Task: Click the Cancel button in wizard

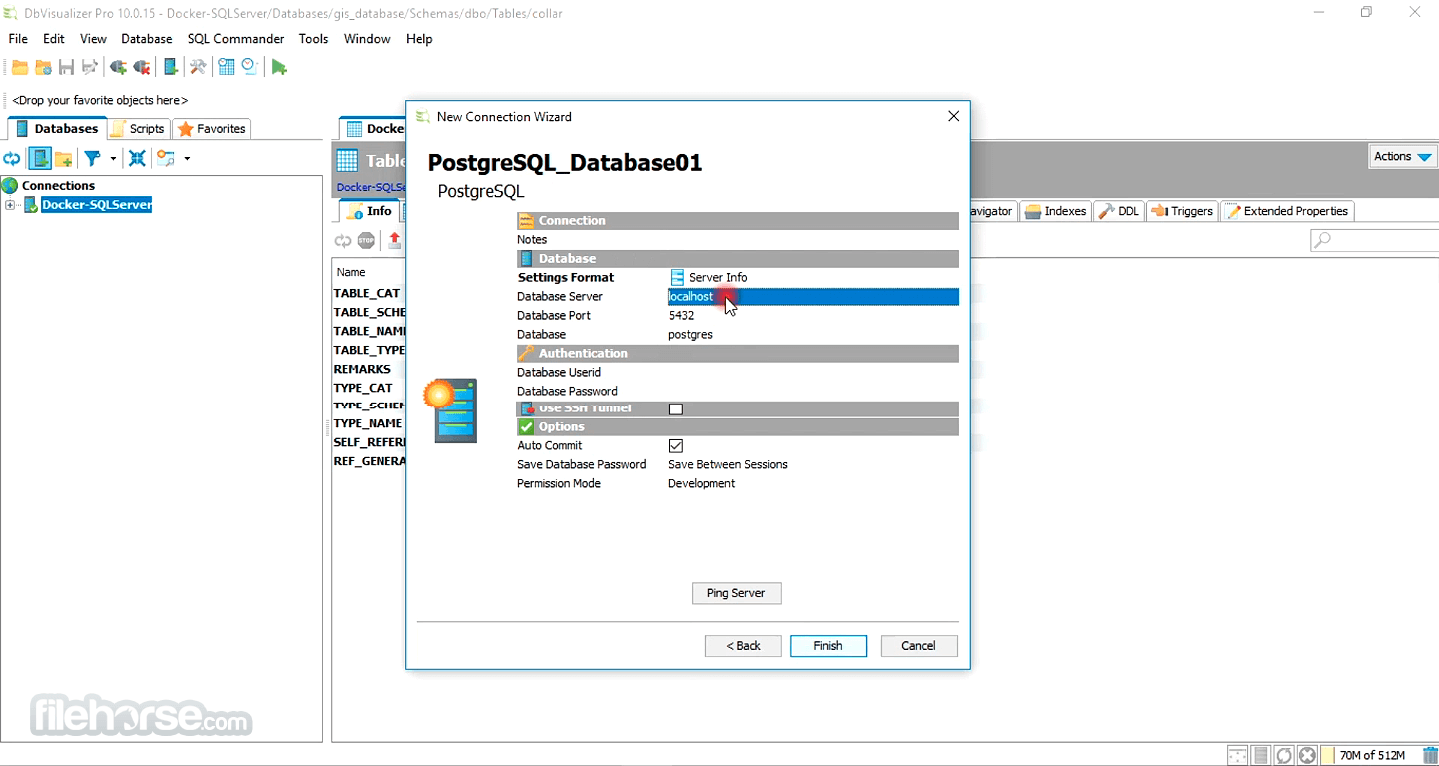Action: click(918, 646)
